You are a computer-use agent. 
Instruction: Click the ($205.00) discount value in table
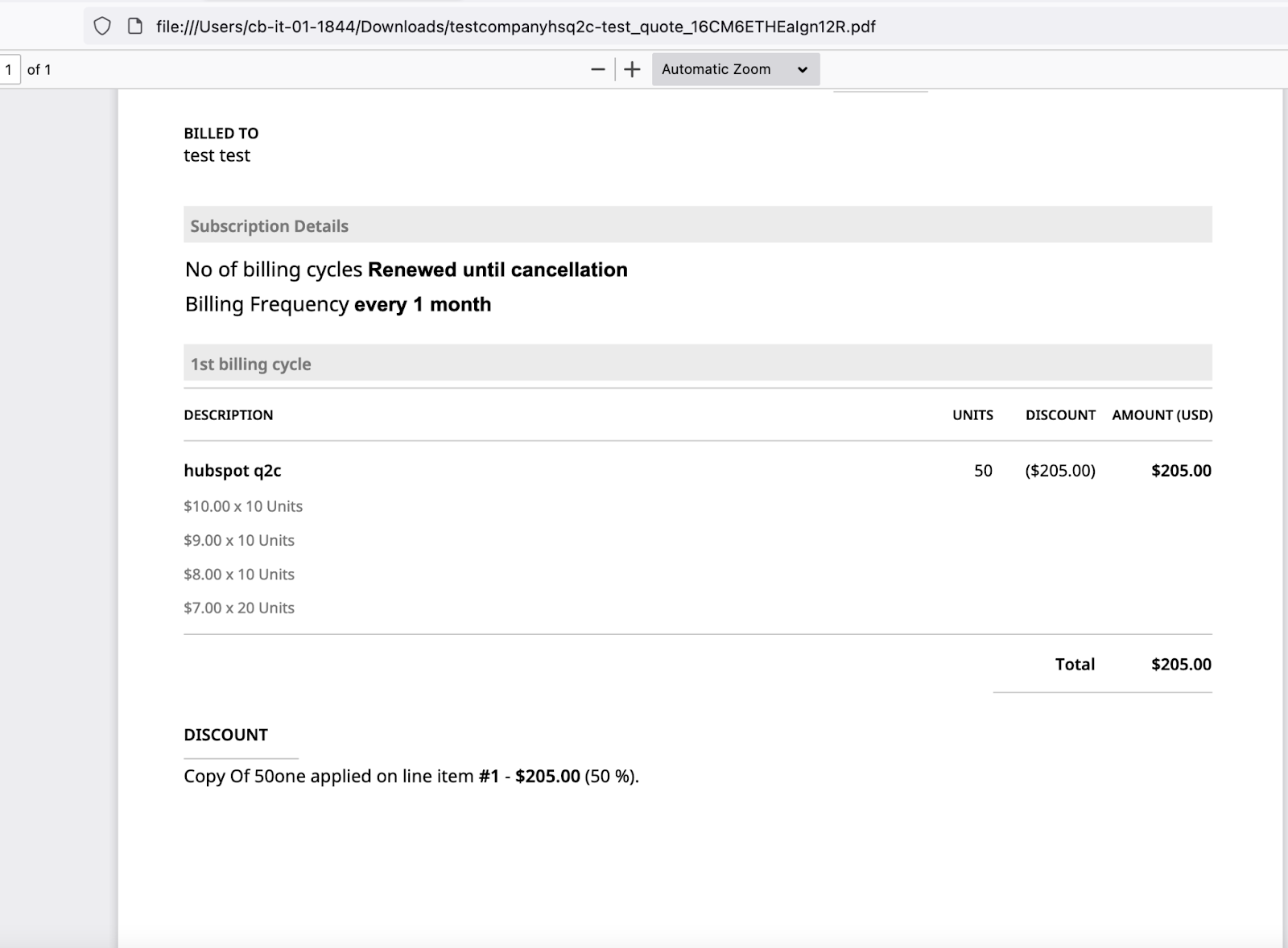click(1059, 471)
